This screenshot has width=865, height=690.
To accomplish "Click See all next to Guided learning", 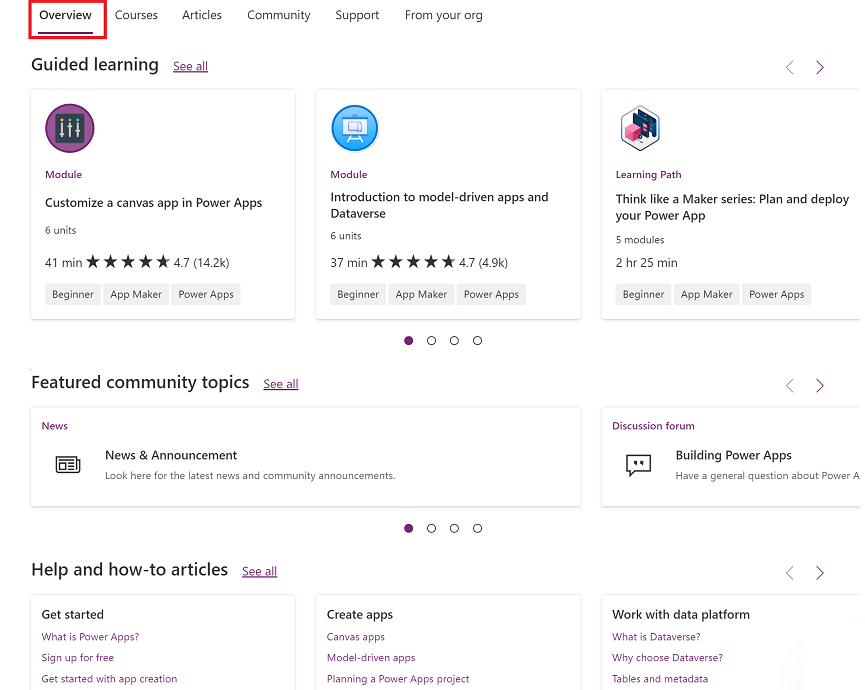I will [190, 66].
